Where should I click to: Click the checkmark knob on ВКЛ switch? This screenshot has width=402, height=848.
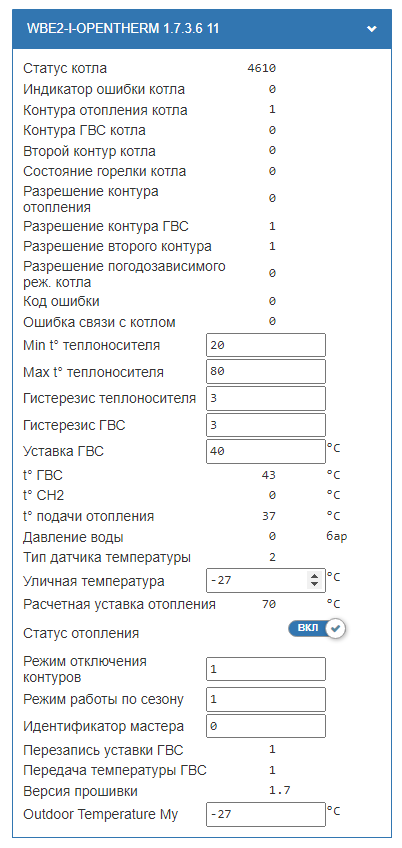(x=336, y=628)
